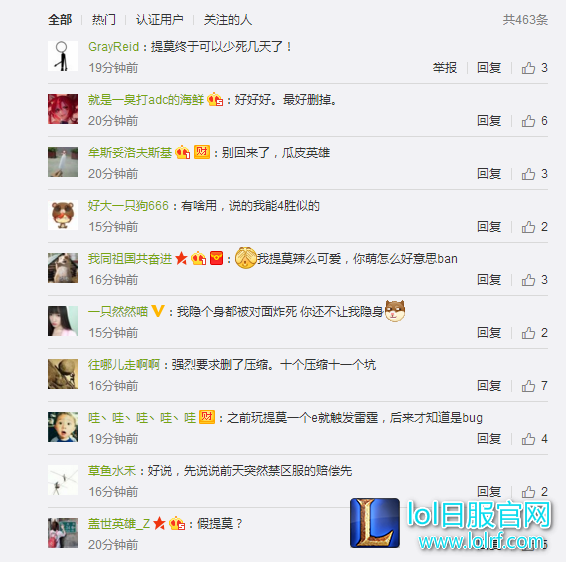Show the 全部 comments tab

60,19
